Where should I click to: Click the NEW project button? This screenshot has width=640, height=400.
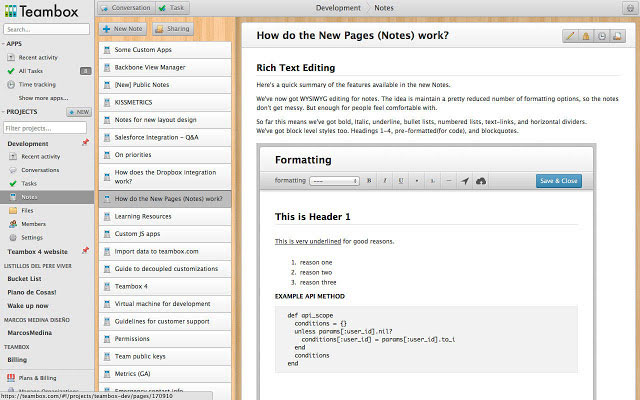coord(79,112)
